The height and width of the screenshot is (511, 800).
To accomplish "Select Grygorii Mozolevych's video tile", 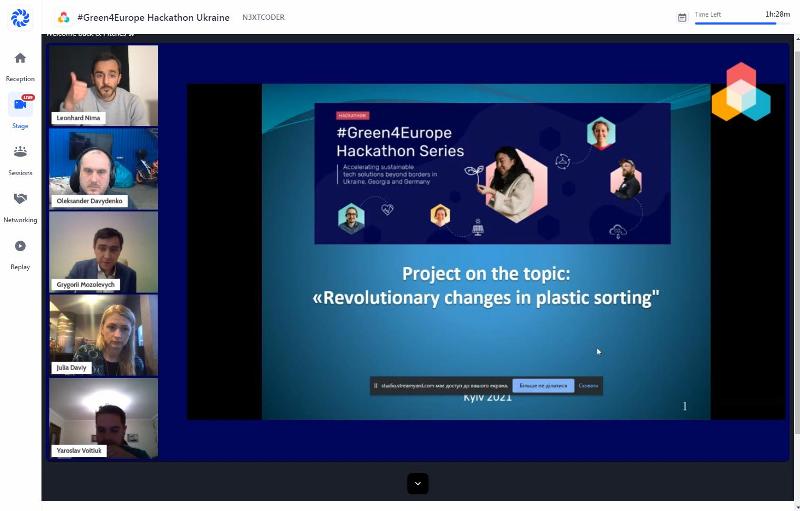I will pyautogui.click(x=104, y=252).
